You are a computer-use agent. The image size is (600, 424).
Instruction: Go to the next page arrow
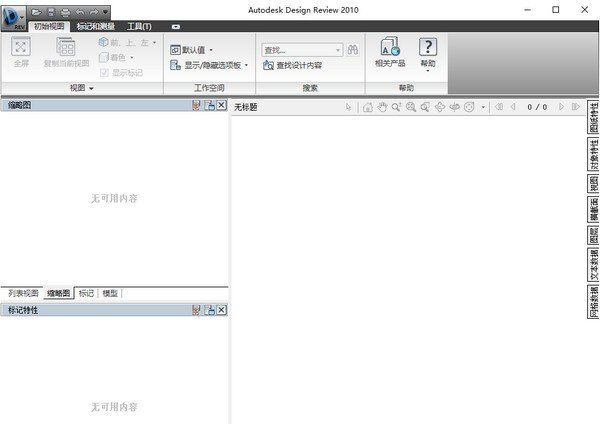click(561, 107)
